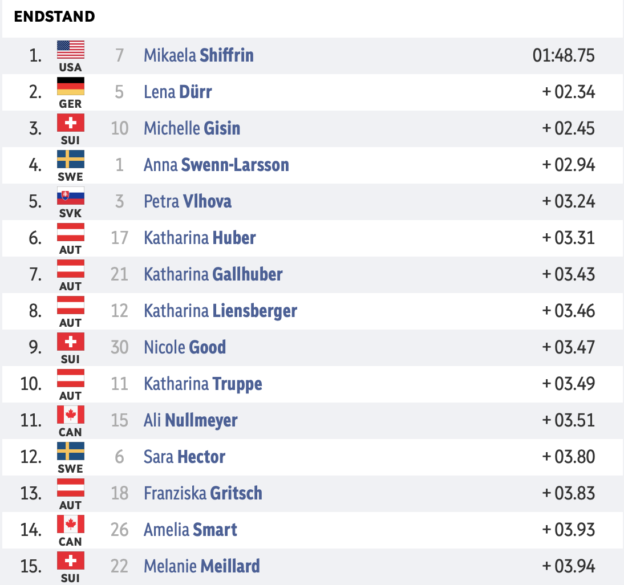Click the Canadian flag beside Amelia Smart
The width and height of the screenshot is (624, 585).
70,524
